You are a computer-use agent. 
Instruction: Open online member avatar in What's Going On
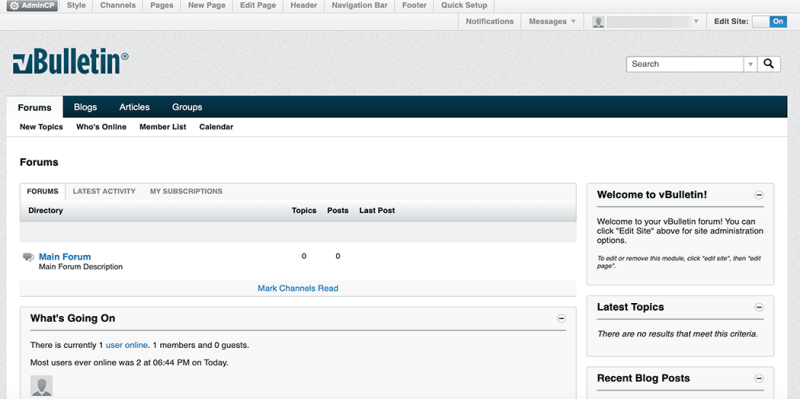pyautogui.click(x=41, y=386)
